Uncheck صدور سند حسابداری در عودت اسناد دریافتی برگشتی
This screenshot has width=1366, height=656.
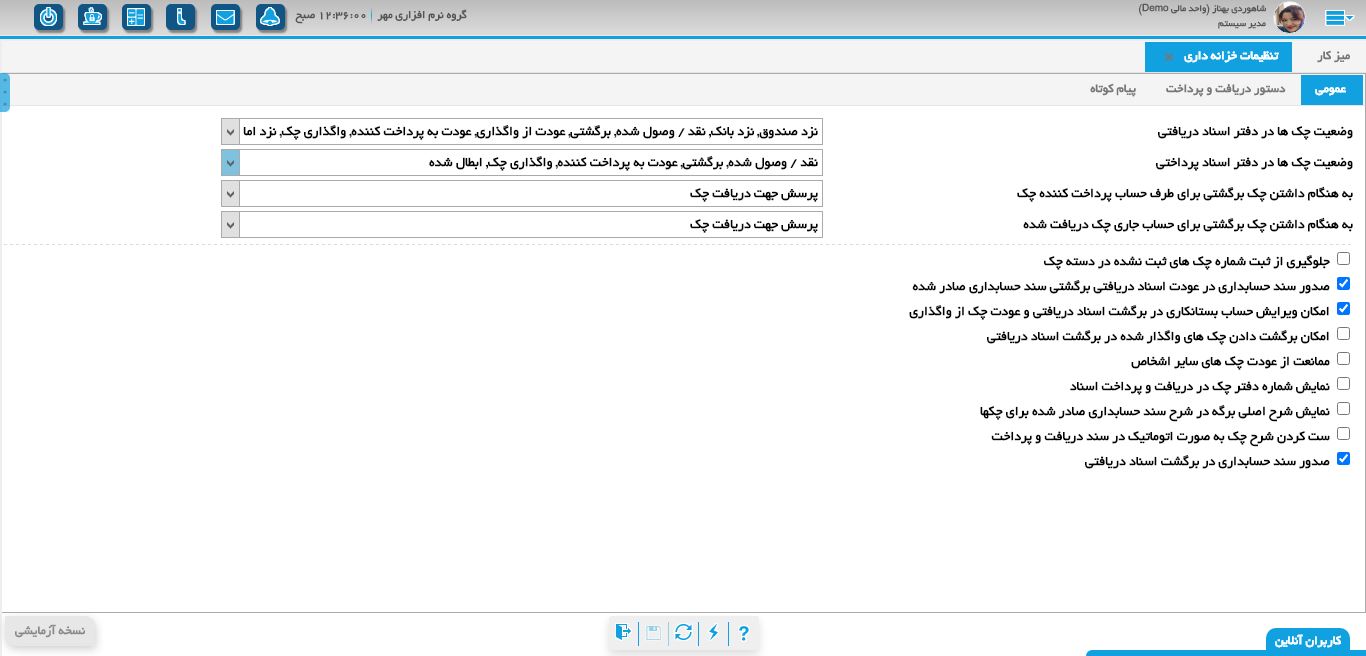1343,284
